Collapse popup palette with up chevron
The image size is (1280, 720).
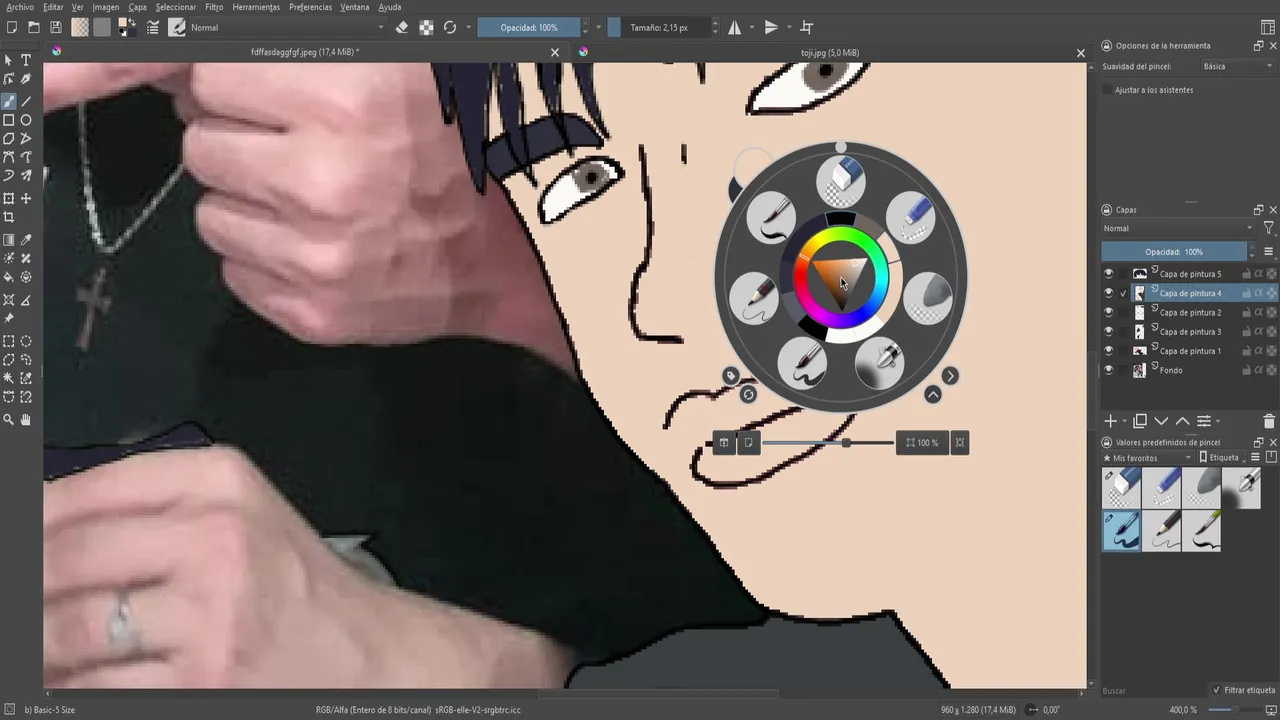933,395
